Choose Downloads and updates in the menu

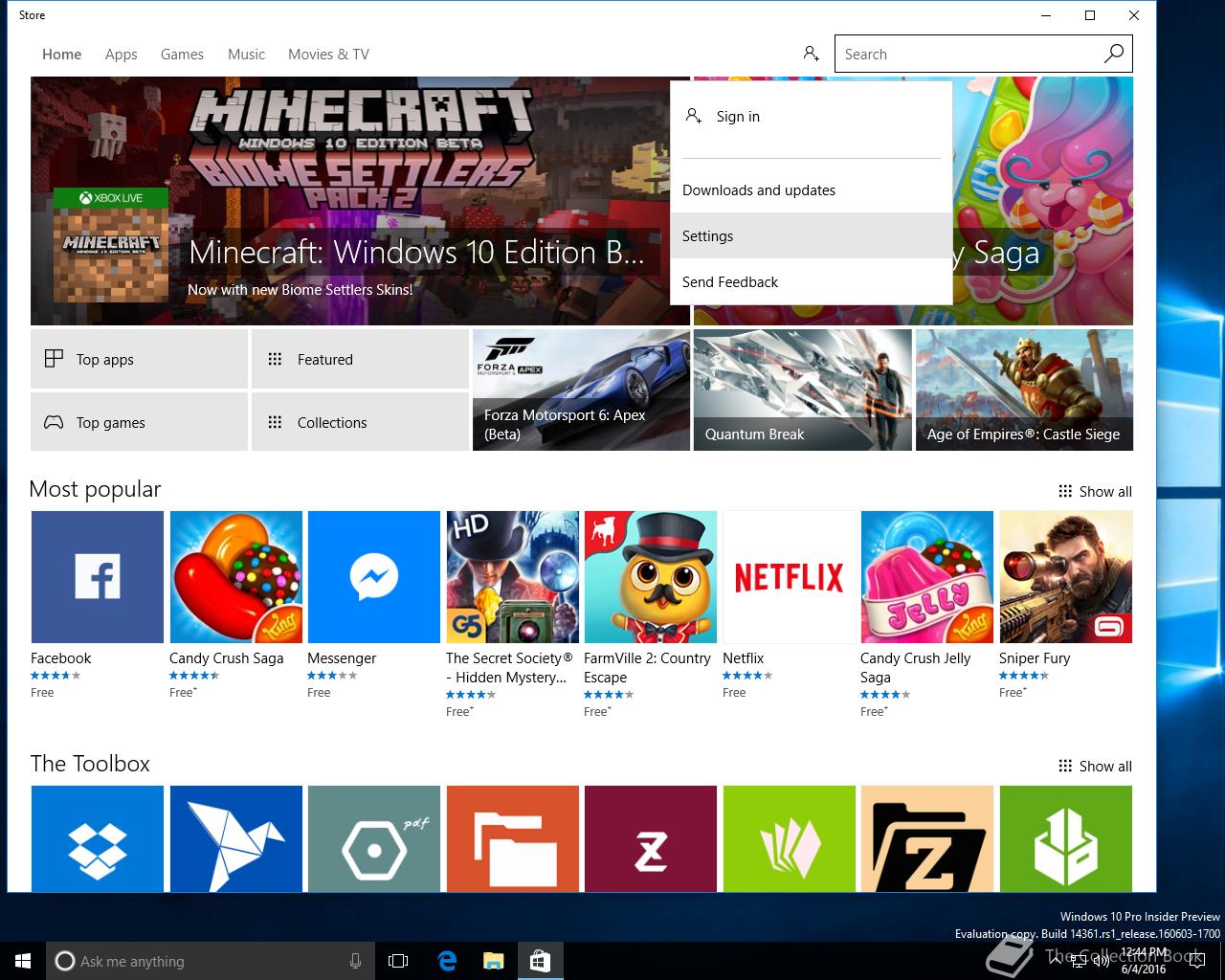click(812, 190)
